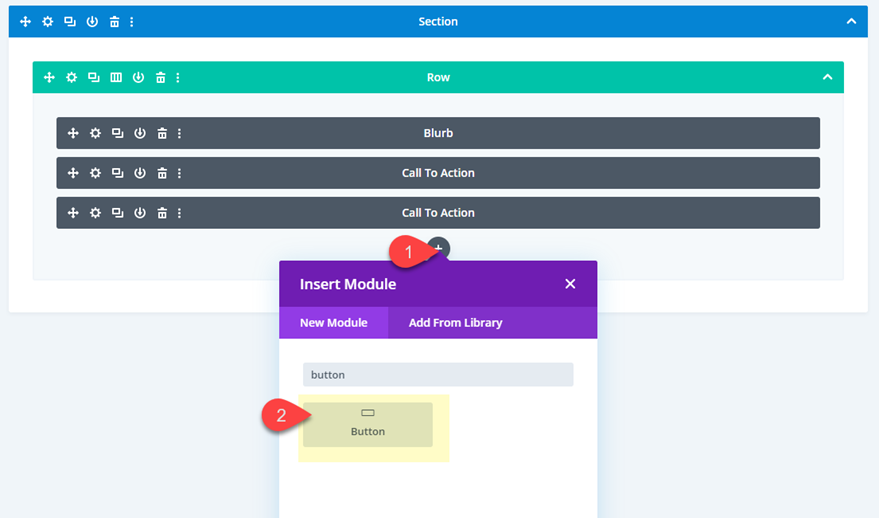The width and height of the screenshot is (880, 518).
Task: Toggle second Call To Action power icon
Action: pos(140,213)
